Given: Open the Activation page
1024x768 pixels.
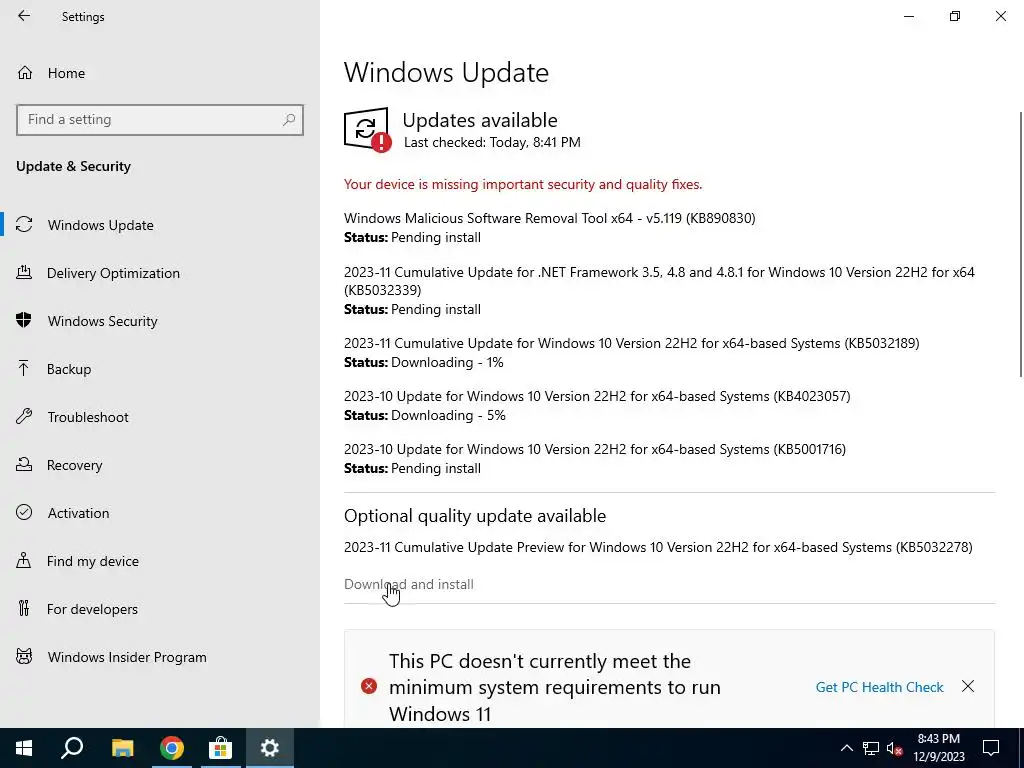Looking at the screenshot, I should 78,513.
